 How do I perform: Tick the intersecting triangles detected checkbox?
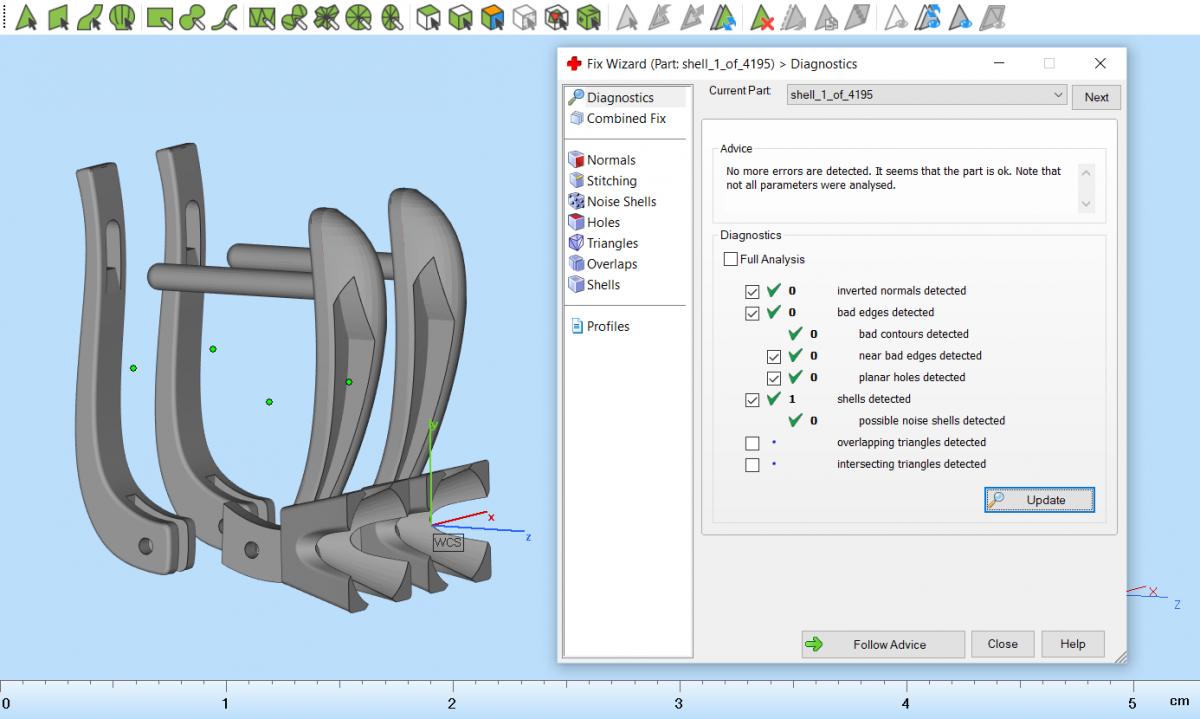click(752, 465)
